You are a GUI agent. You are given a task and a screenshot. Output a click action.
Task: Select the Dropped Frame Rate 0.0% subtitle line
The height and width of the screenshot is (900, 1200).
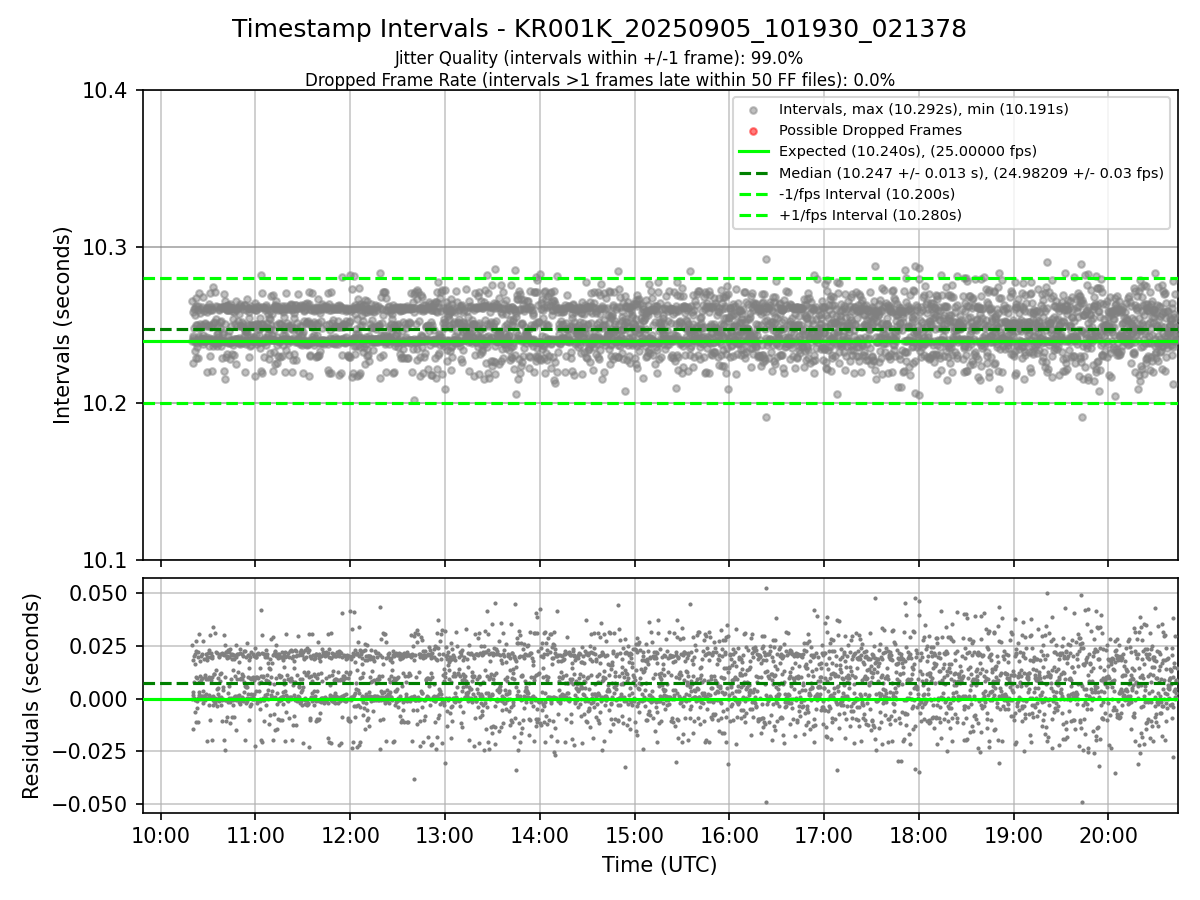coord(599,80)
